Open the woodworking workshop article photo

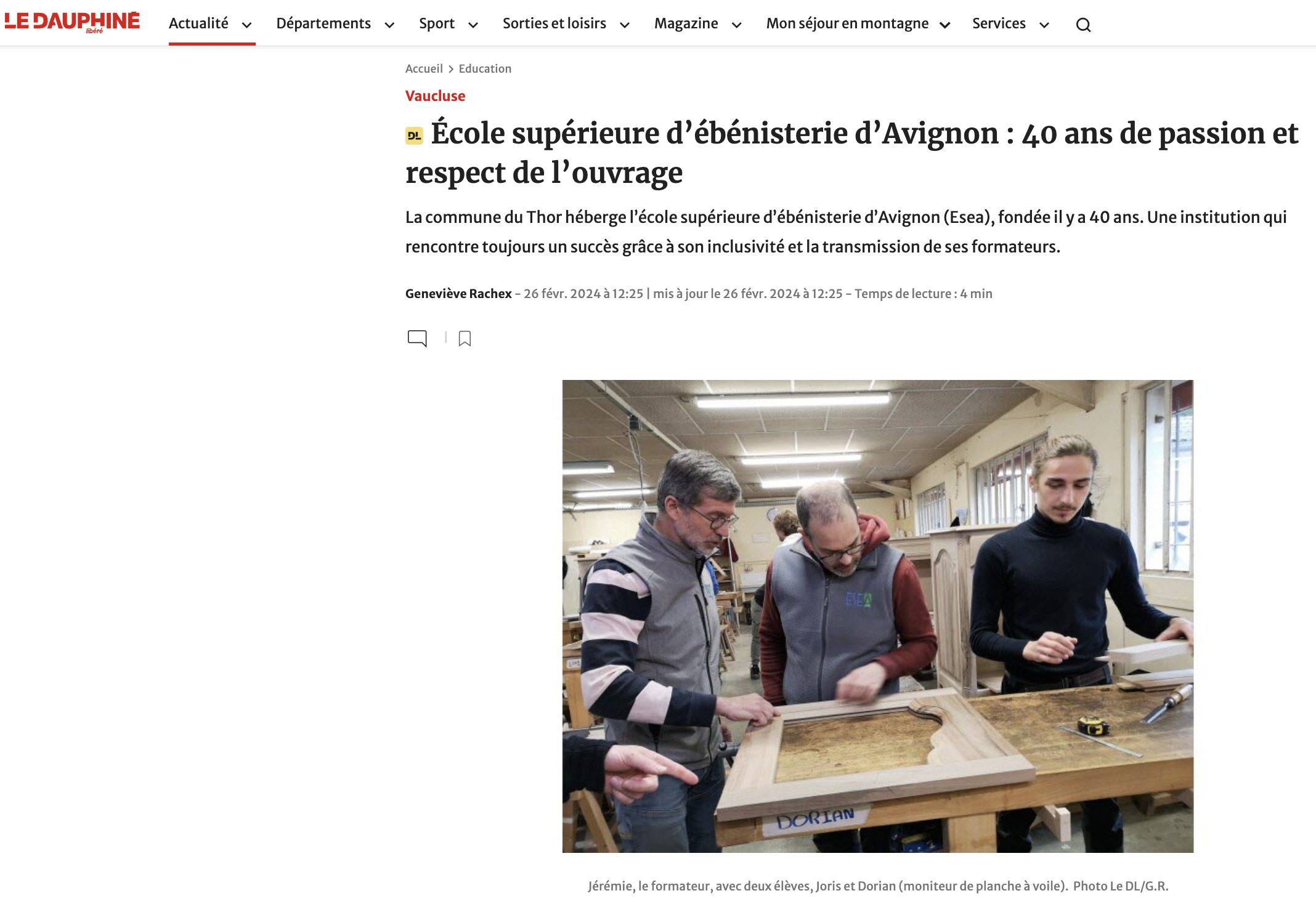pos(877,616)
